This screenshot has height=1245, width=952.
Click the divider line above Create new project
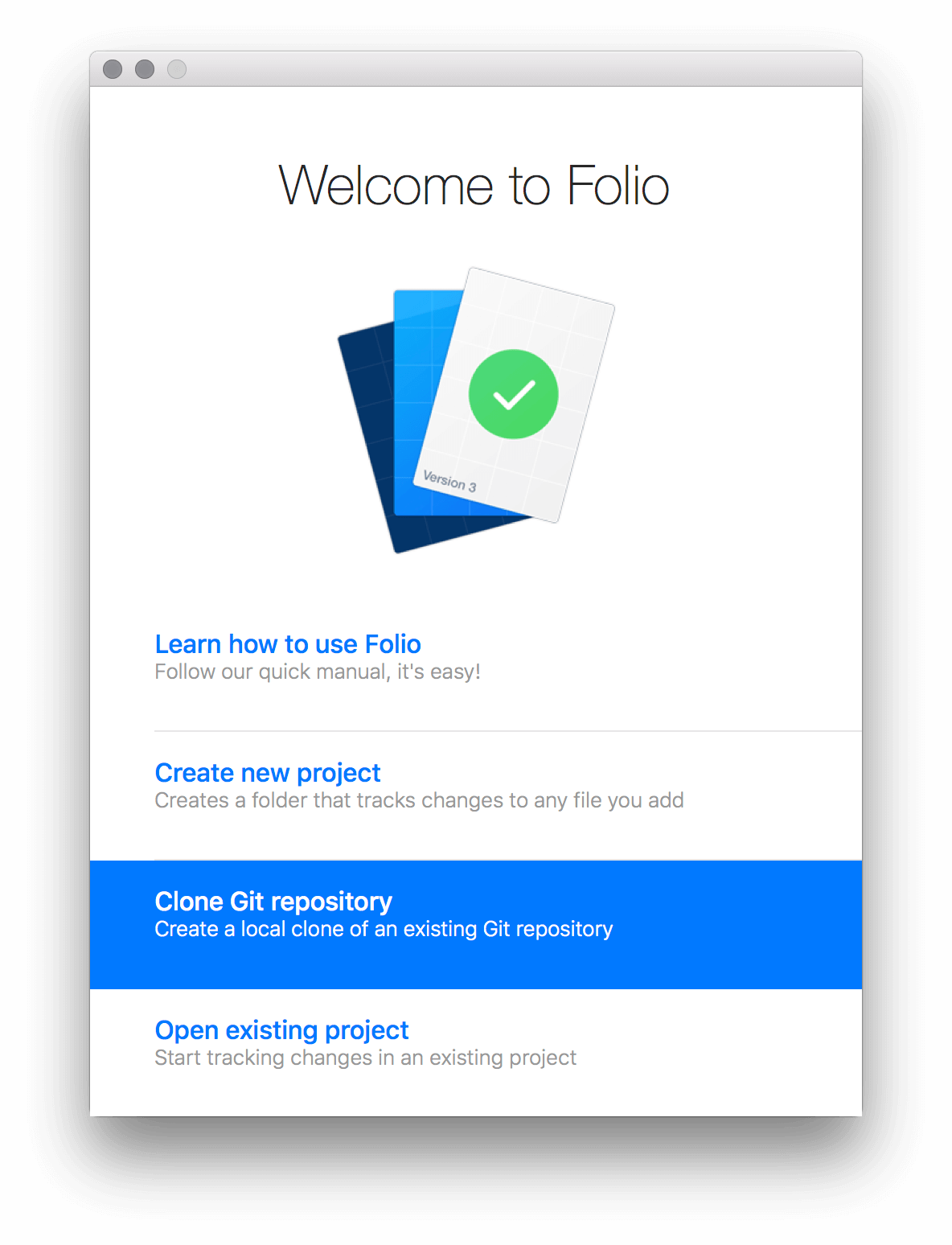pos(507,731)
